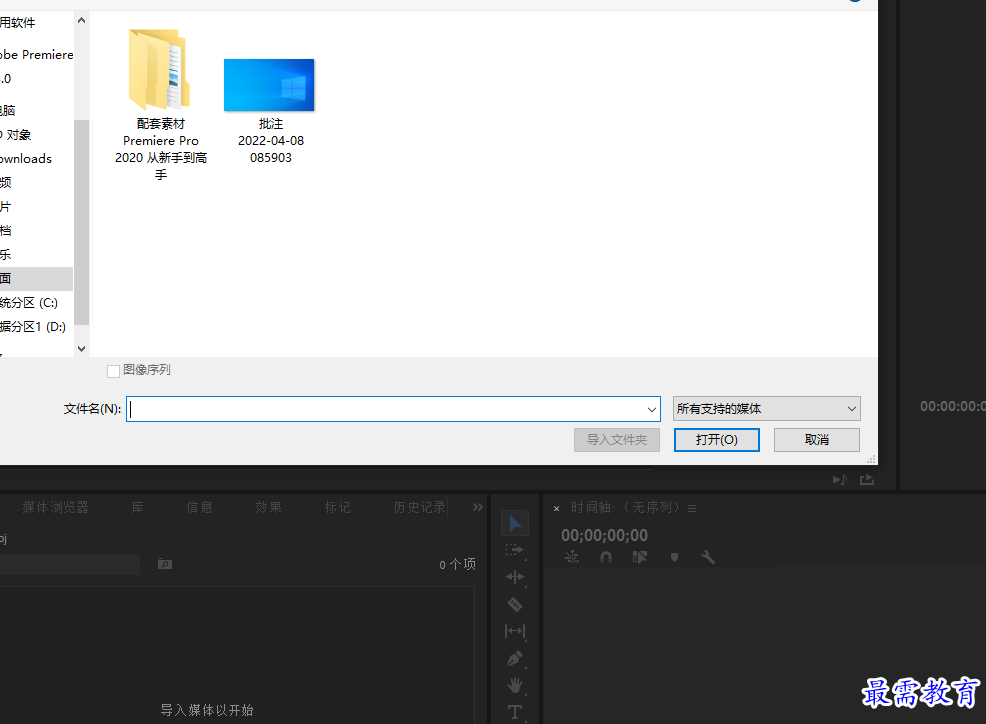Click the 0 个项 item count
This screenshot has height=724, width=986.
457,564
